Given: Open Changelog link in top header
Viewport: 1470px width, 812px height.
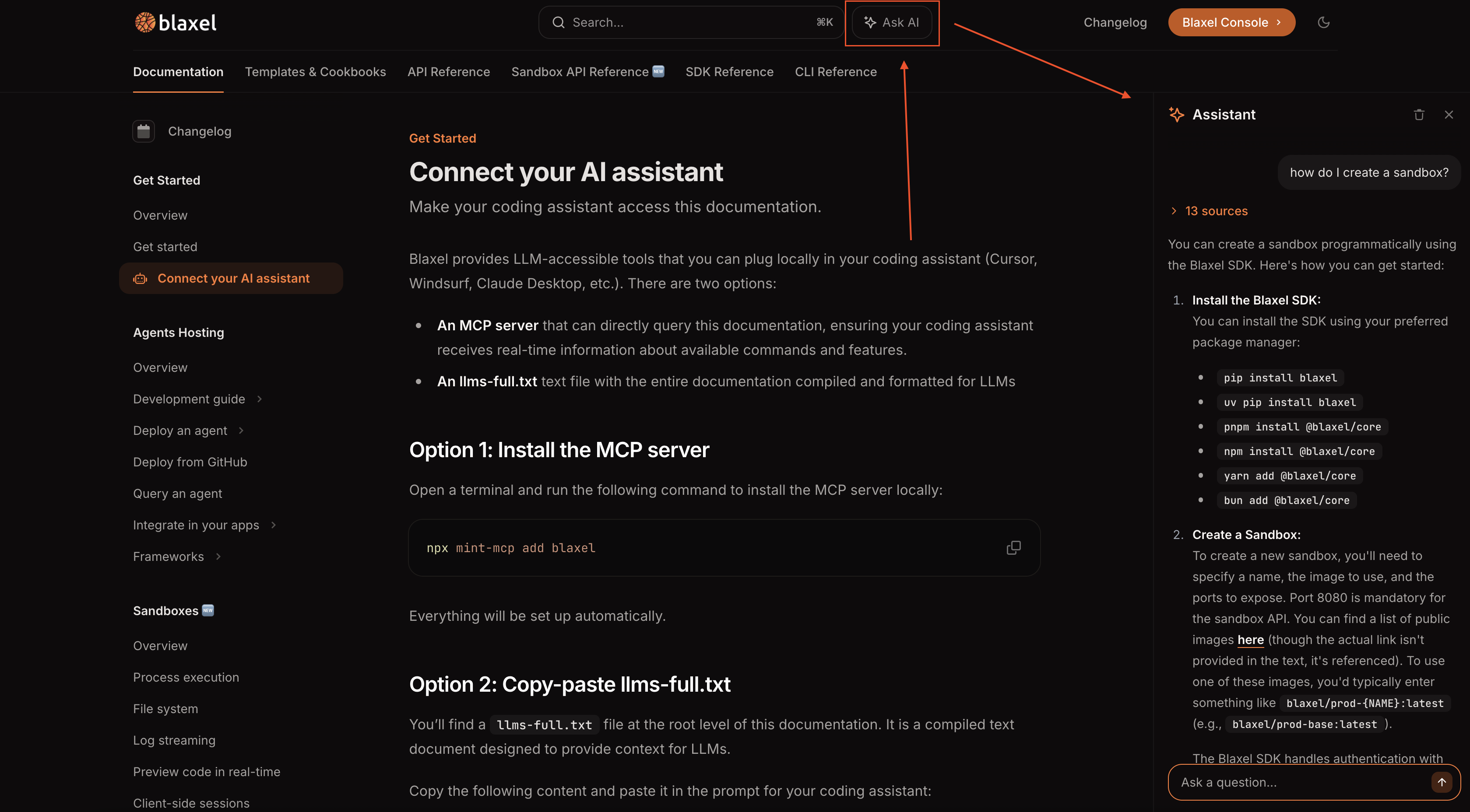Looking at the screenshot, I should (x=1115, y=22).
